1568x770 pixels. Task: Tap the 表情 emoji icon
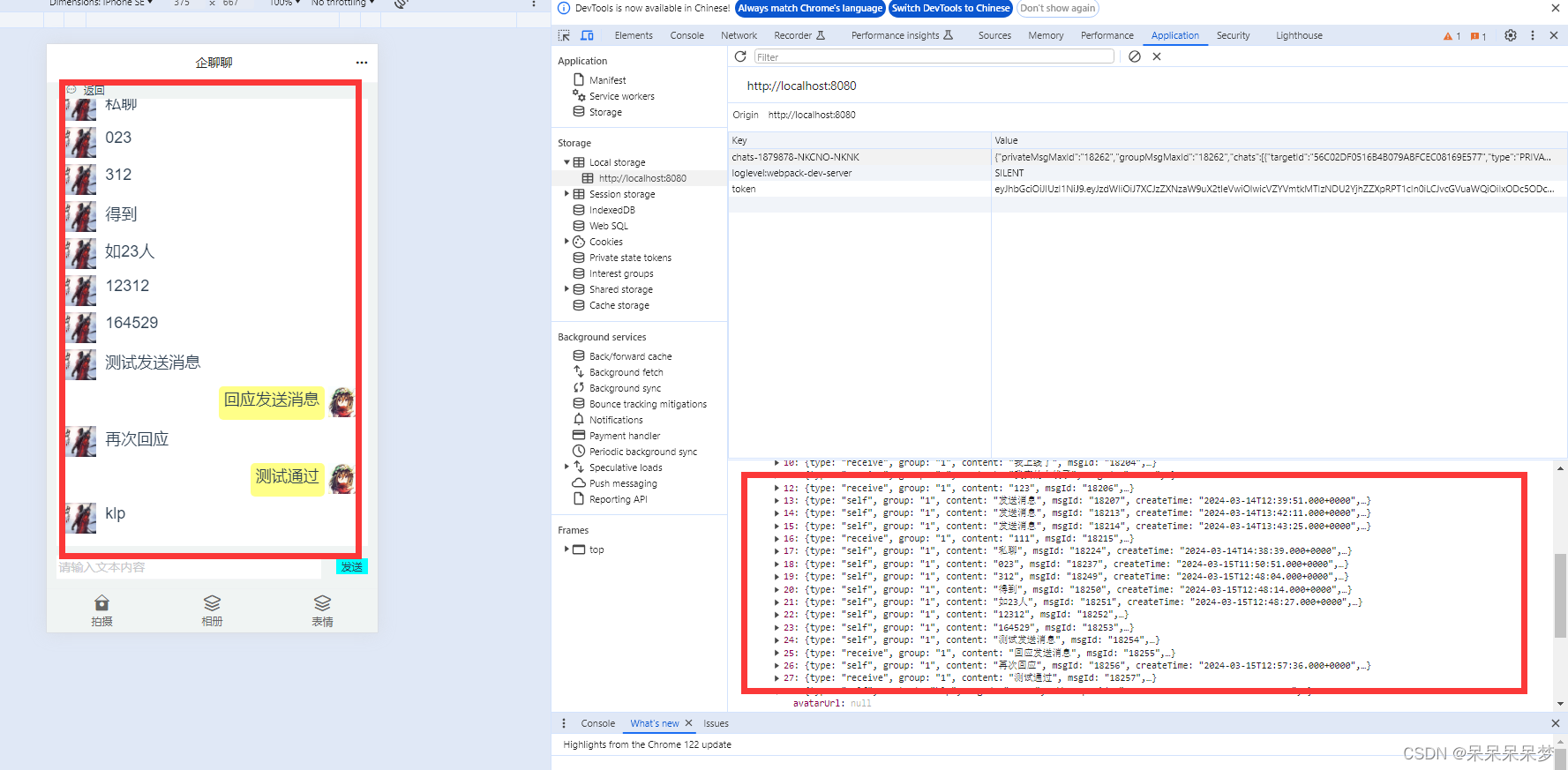point(322,603)
